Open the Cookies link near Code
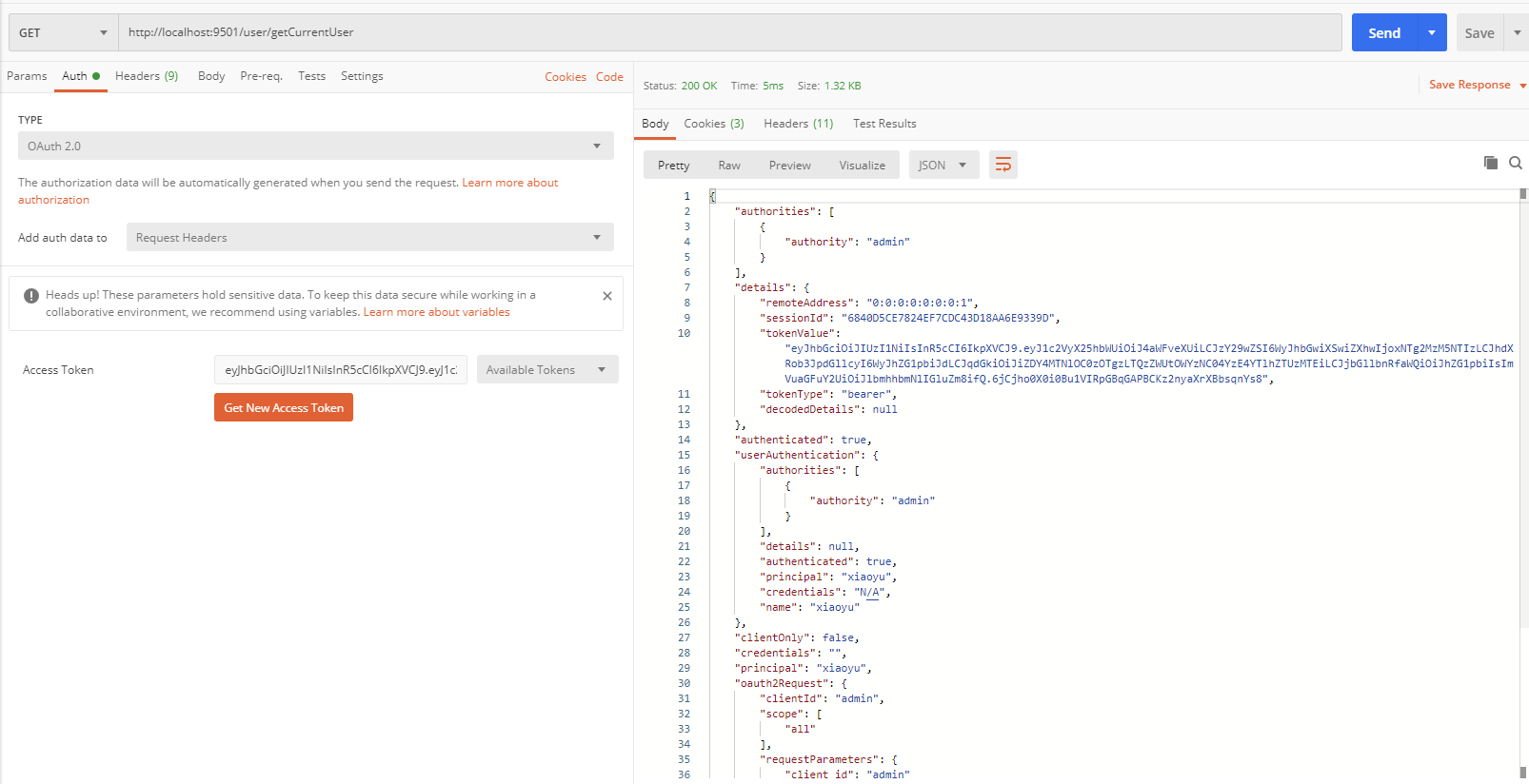The image size is (1529, 784). pyautogui.click(x=566, y=77)
